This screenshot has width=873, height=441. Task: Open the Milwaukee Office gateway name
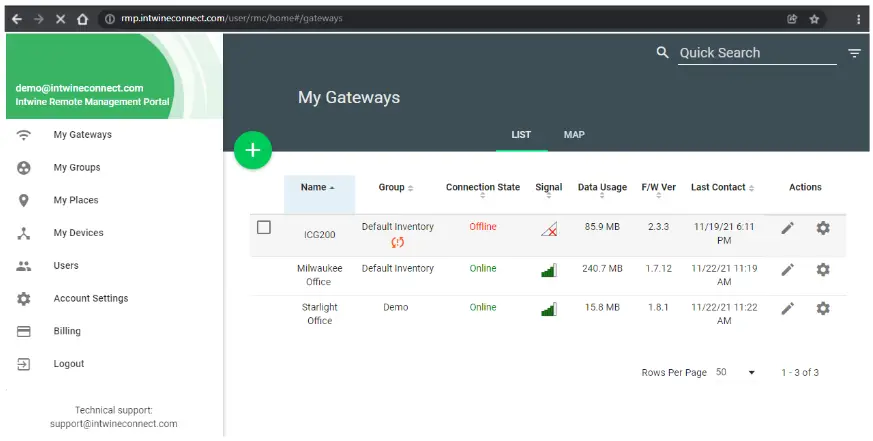[319, 275]
